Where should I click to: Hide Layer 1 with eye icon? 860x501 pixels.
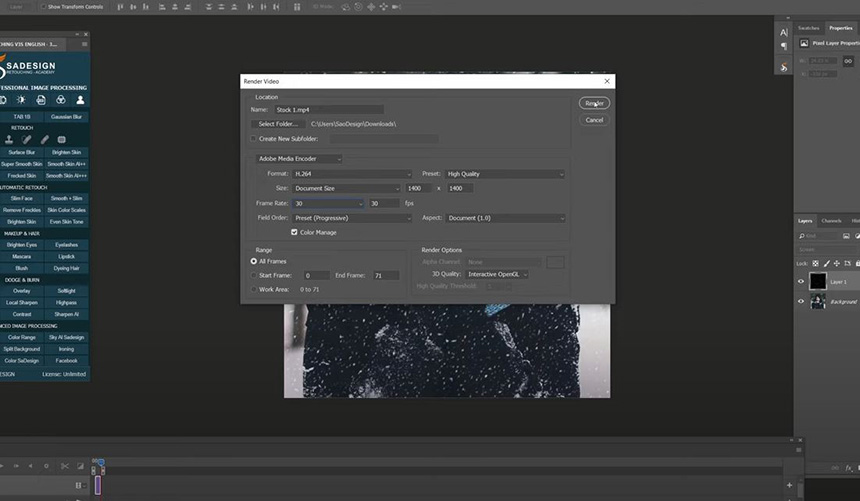tap(801, 282)
